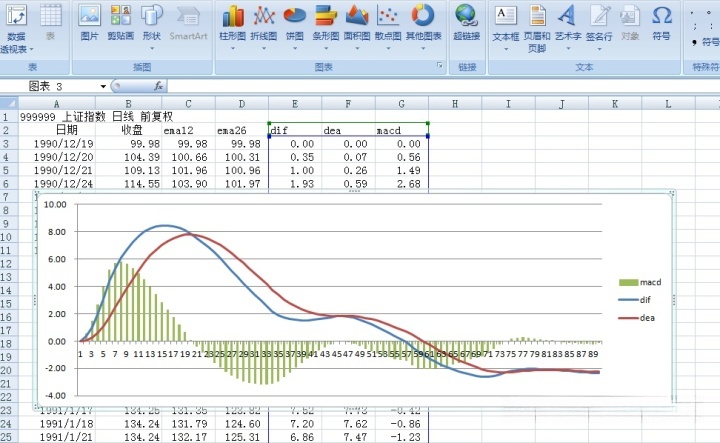Click the fx insert function button
720x443 pixels.
click(x=158, y=86)
